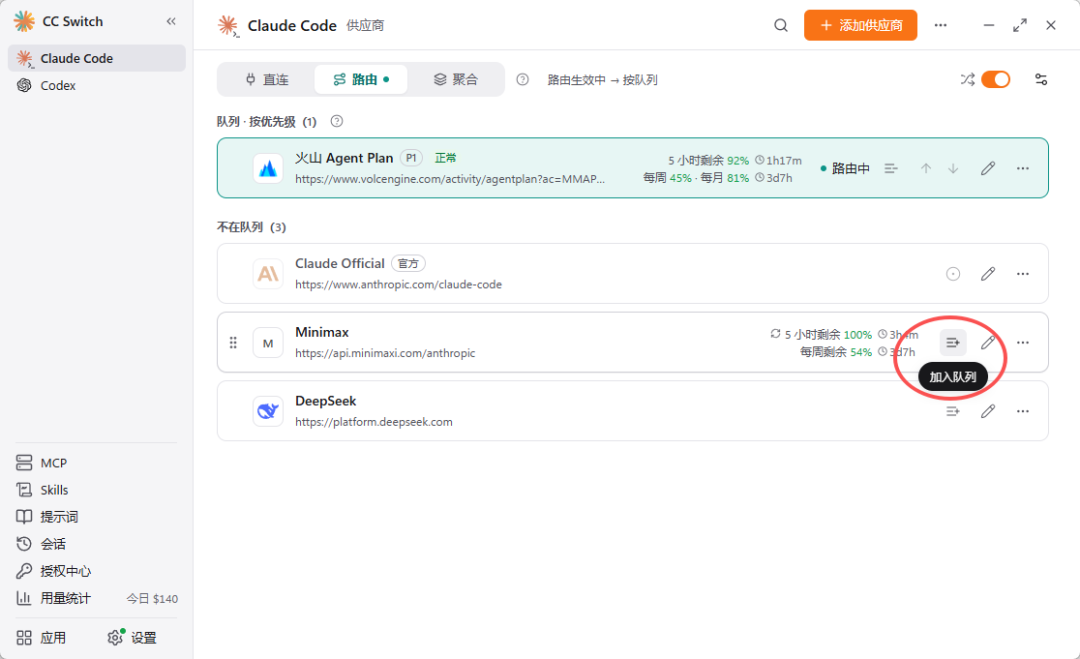Add Minimax to the queue
This screenshot has width=1080, height=659.
[x=953, y=342]
